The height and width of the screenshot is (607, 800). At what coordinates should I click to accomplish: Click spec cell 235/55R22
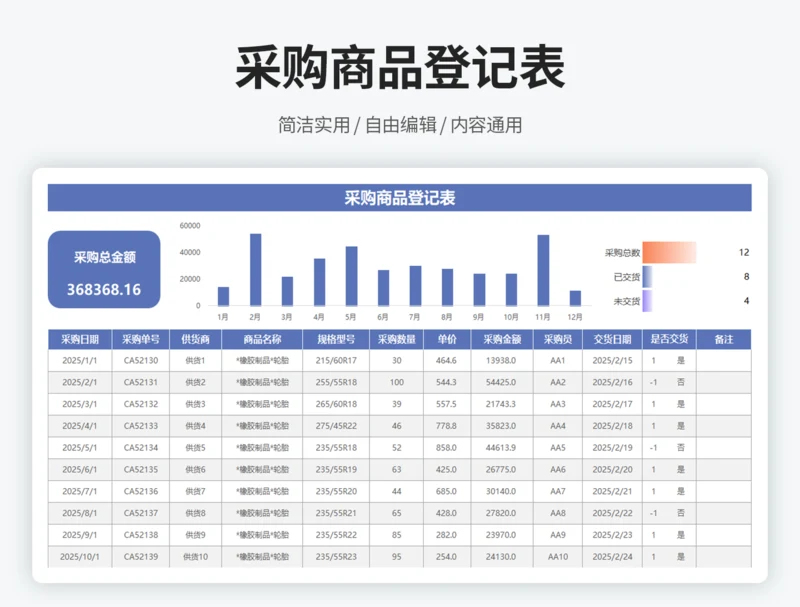point(336,535)
